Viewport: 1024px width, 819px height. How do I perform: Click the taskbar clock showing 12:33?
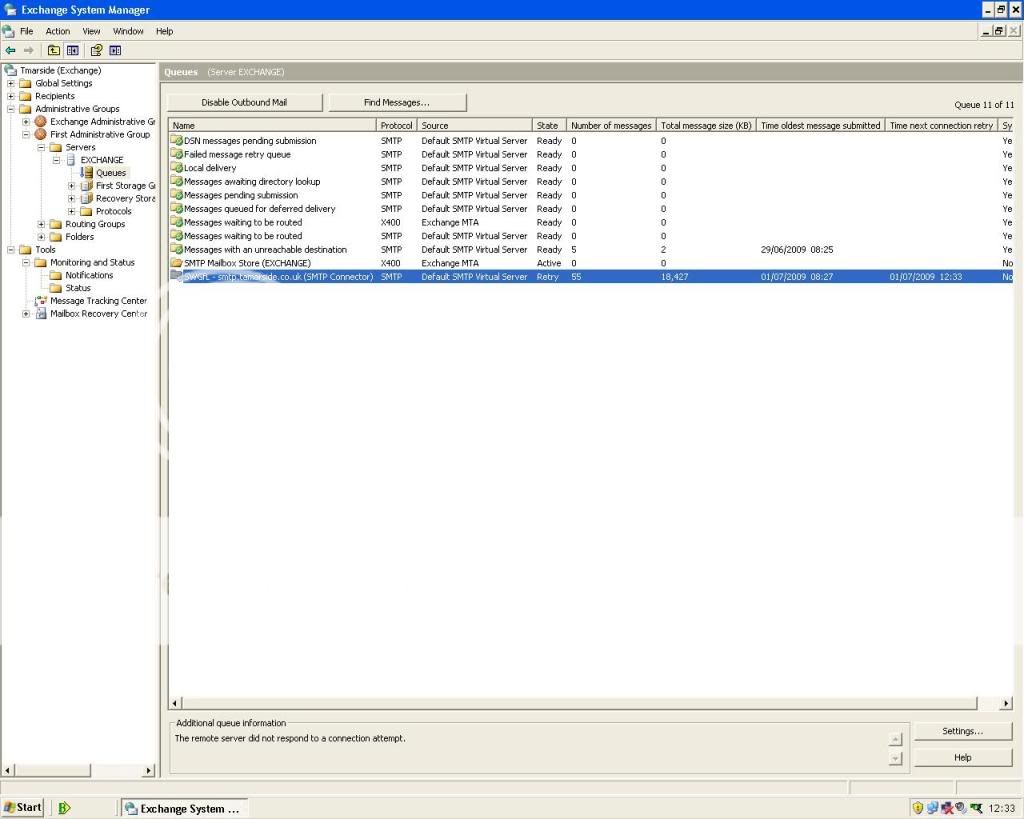1002,809
